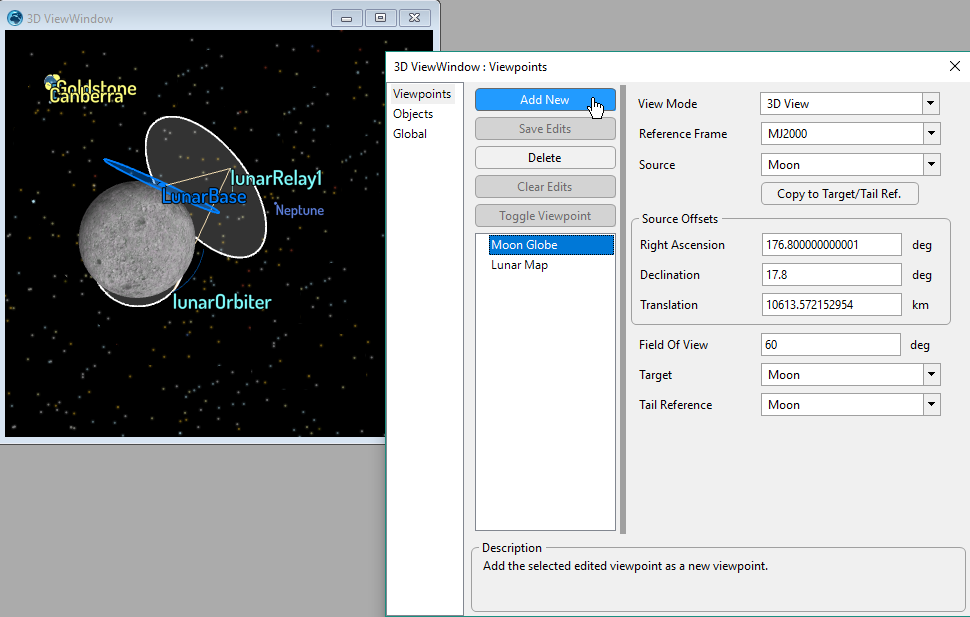Click the vertical splitter beside viewpoint list

tap(623, 309)
